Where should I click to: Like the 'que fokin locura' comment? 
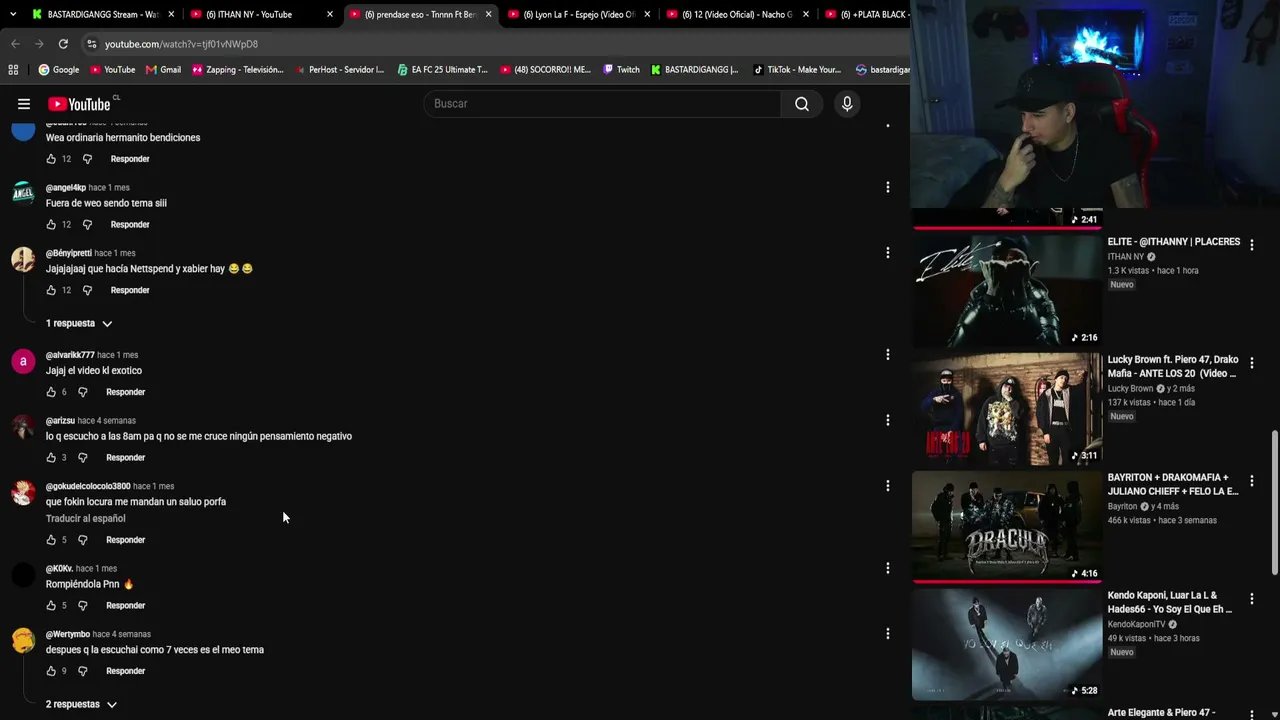[x=51, y=540]
